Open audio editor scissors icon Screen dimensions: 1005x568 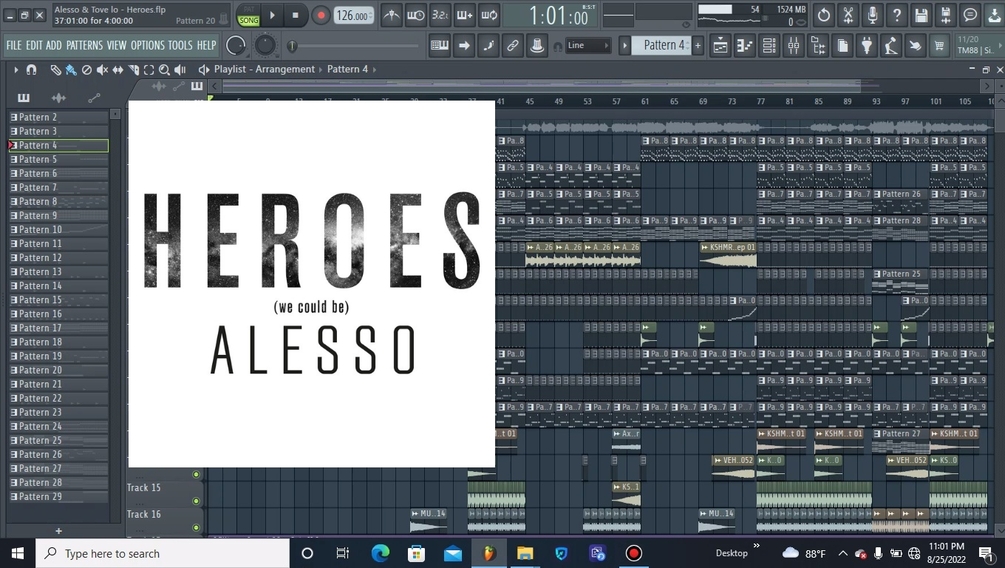pos(849,15)
